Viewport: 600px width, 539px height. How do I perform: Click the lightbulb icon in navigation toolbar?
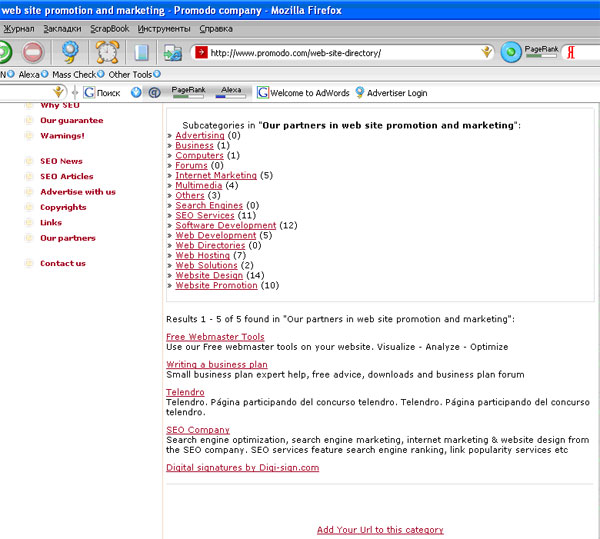[x=70, y=52]
